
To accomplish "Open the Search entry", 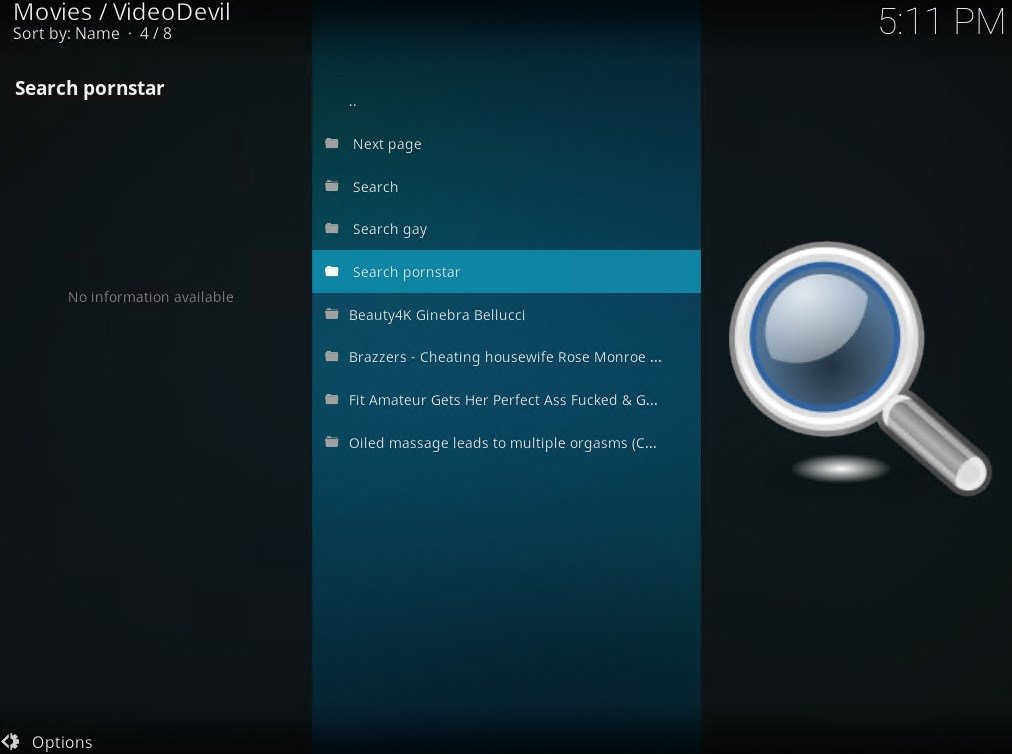I will coord(375,187).
